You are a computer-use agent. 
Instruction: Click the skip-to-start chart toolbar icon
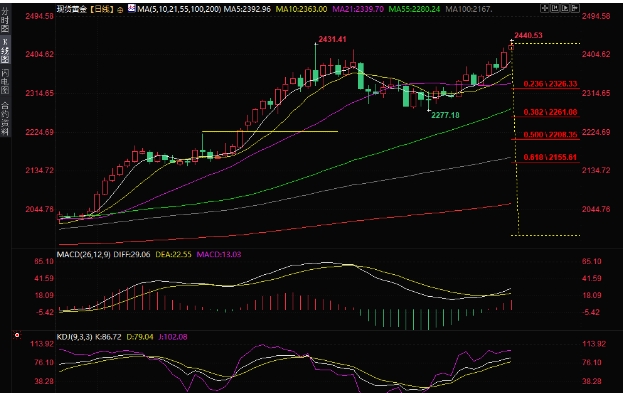point(555,8)
